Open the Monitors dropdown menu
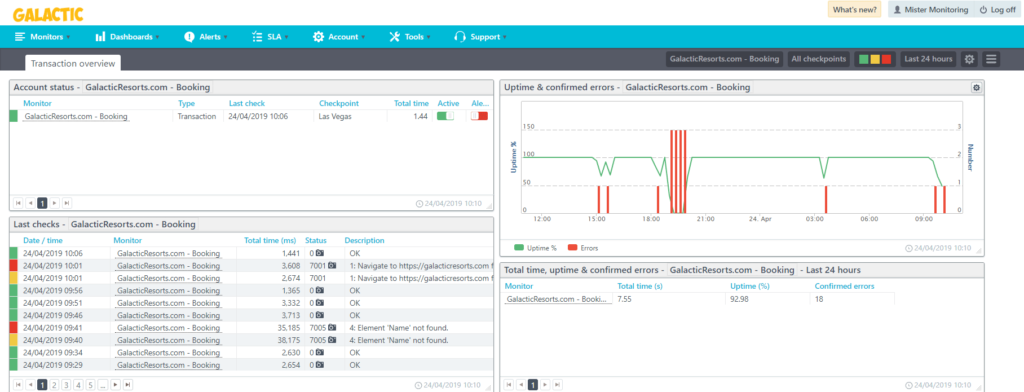Image resolution: width=1024 pixels, height=392 pixels. tap(42, 37)
